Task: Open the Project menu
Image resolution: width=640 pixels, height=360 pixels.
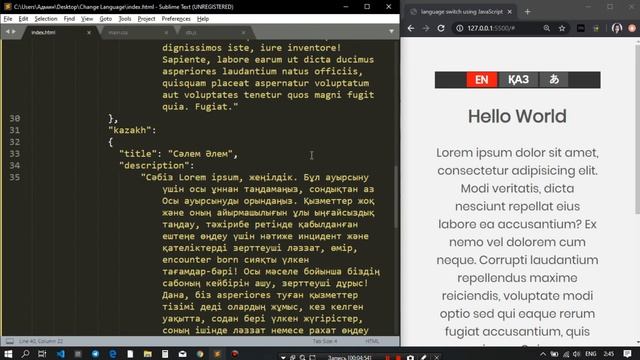Action: pyautogui.click(x=146, y=19)
